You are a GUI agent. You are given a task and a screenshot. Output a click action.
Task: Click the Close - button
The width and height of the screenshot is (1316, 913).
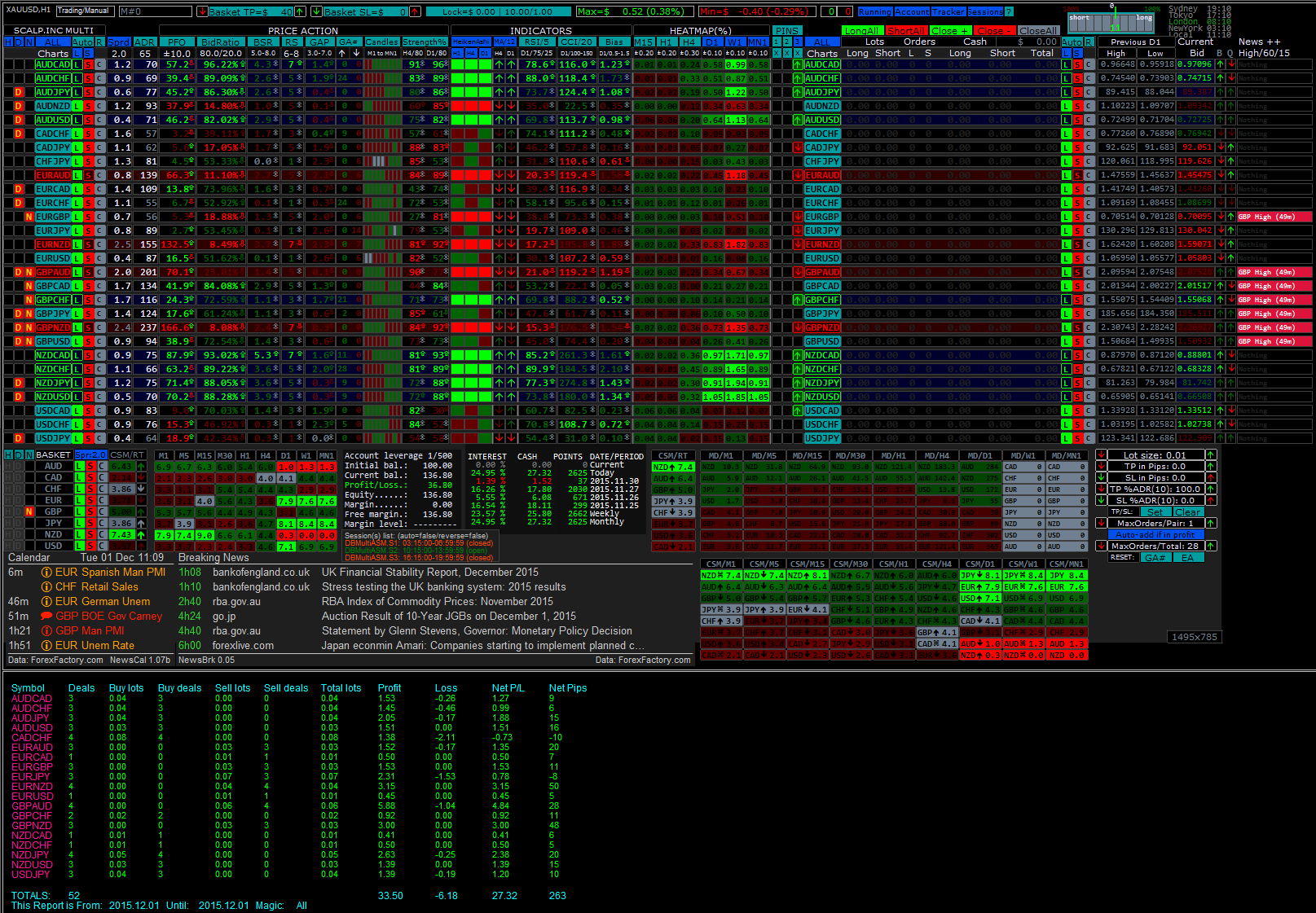(993, 31)
